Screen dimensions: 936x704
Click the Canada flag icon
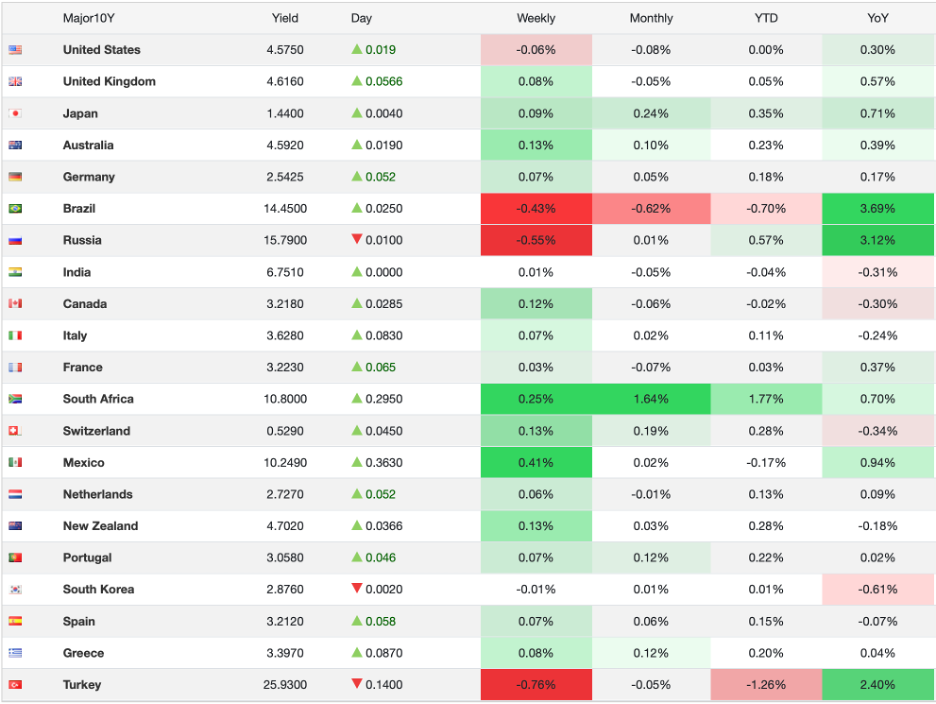15,304
